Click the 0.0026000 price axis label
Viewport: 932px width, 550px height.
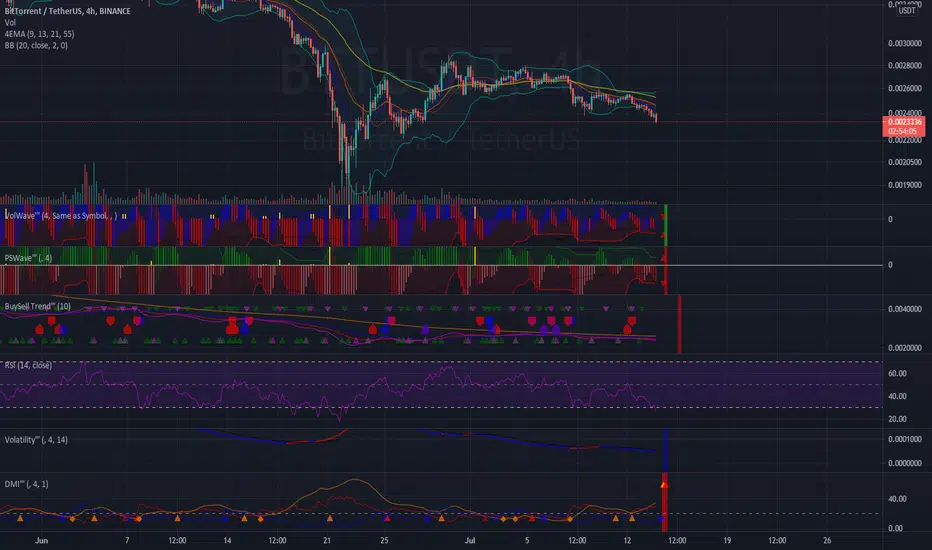click(x=905, y=88)
